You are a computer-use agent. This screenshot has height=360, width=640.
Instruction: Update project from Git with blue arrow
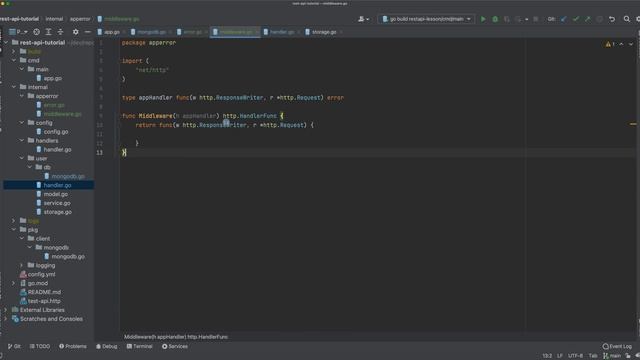point(564,19)
